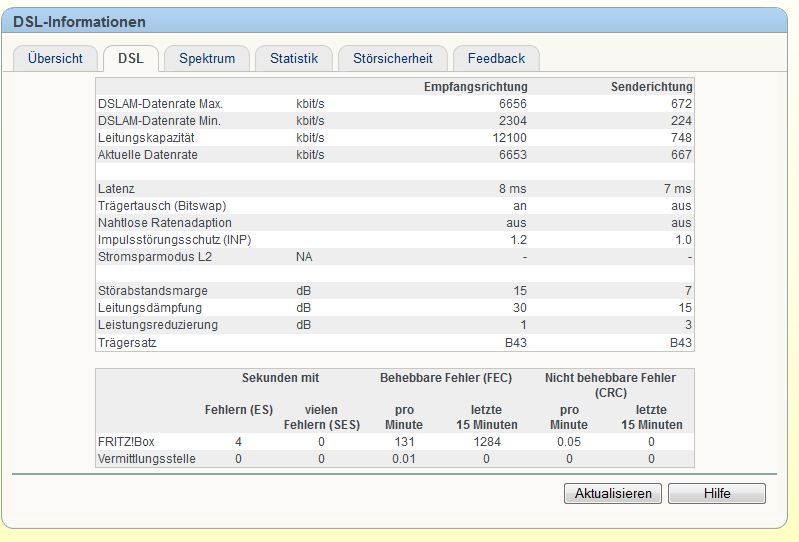The image size is (799, 542).
Task: Click the Leitungsdämpfung label
Action: tap(150, 308)
